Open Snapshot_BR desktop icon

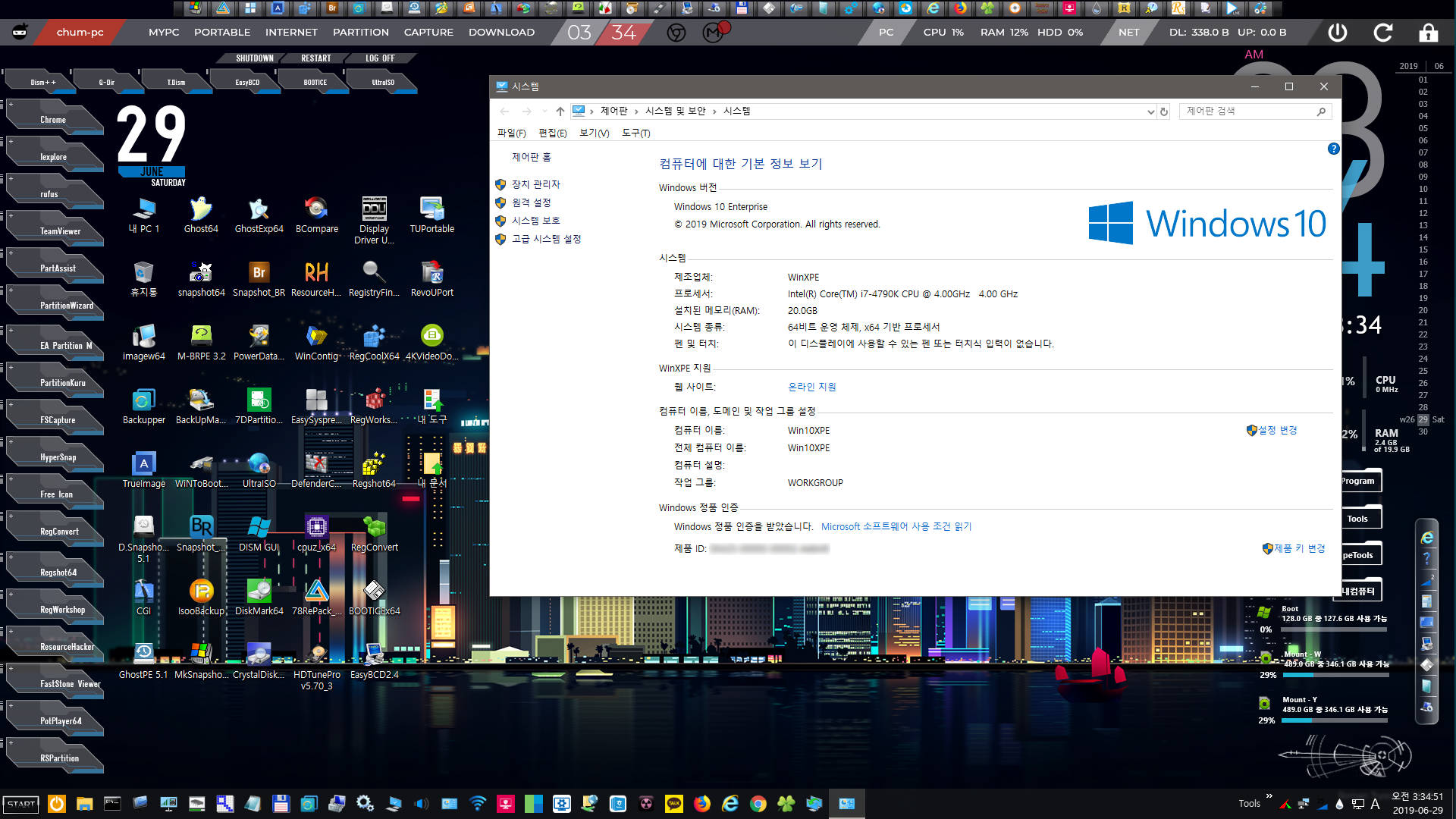tap(259, 278)
